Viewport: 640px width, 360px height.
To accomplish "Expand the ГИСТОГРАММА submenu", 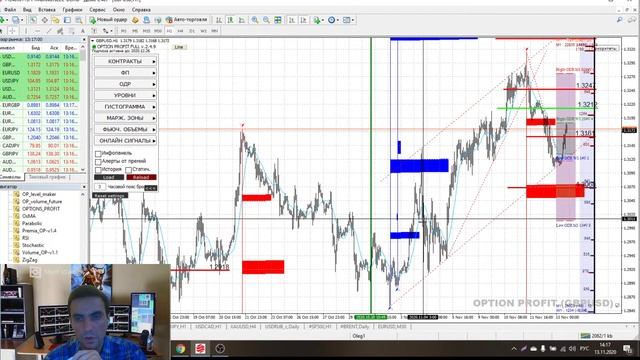I will tap(125, 107).
